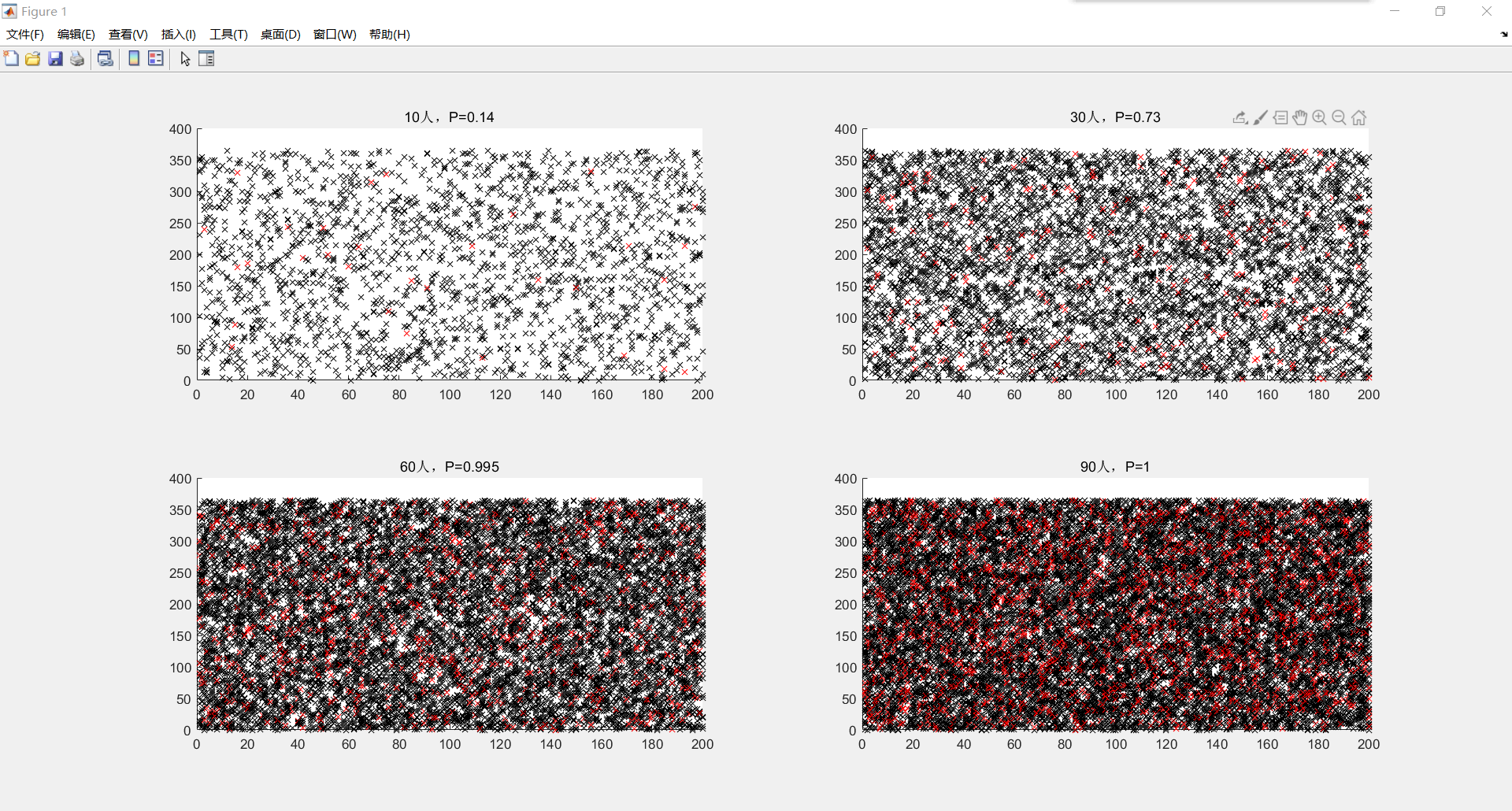
Task: Open the 文件(F) menu
Action: click(25, 35)
